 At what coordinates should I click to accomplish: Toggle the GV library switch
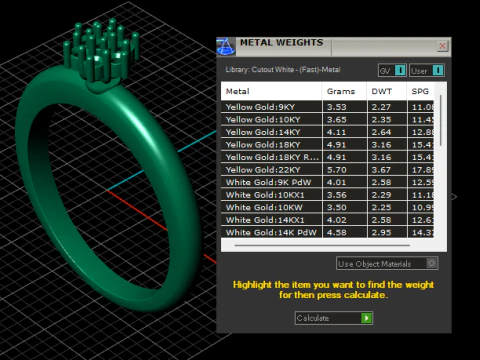point(392,70)
